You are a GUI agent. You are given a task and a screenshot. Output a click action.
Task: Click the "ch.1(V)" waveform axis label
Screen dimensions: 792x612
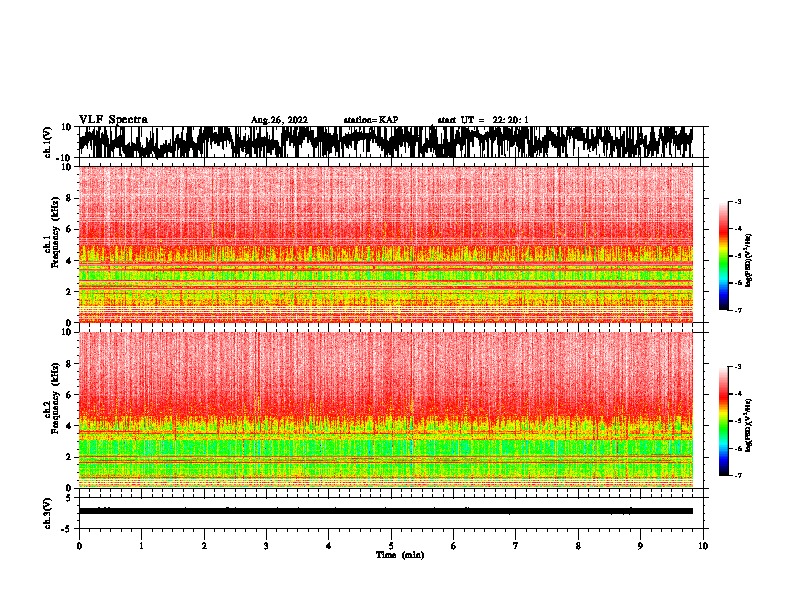click(48, 142)
